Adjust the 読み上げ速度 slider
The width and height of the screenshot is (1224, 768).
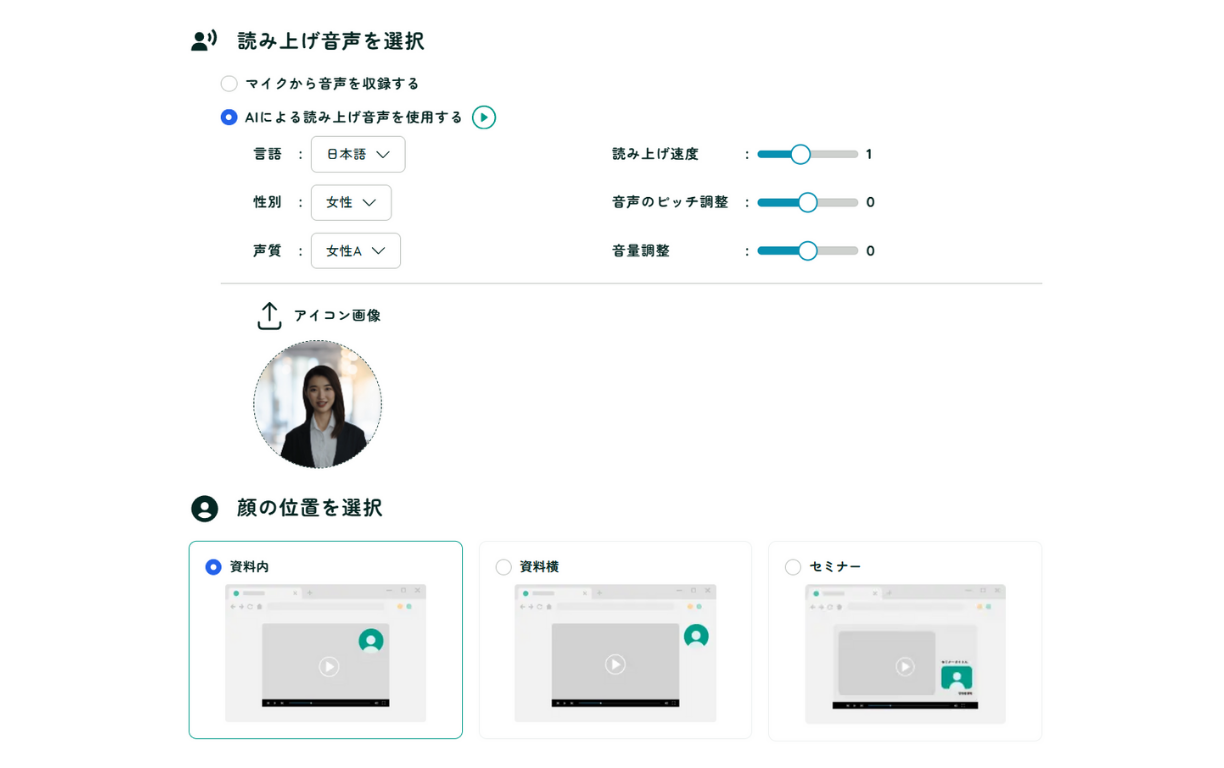(x=800, y=154)
